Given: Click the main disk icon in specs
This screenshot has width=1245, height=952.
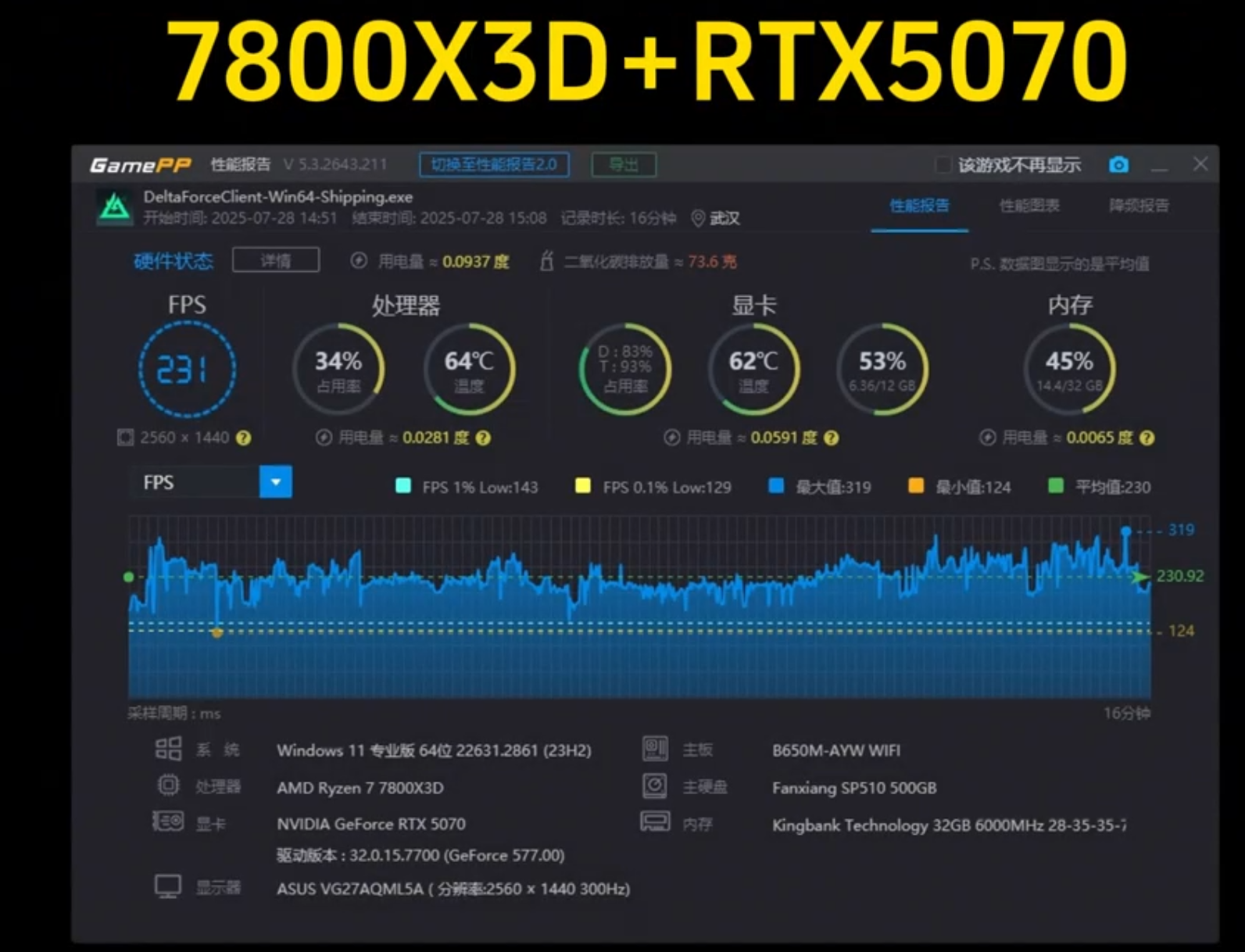Looking at the screenshot, I should 655,786.
